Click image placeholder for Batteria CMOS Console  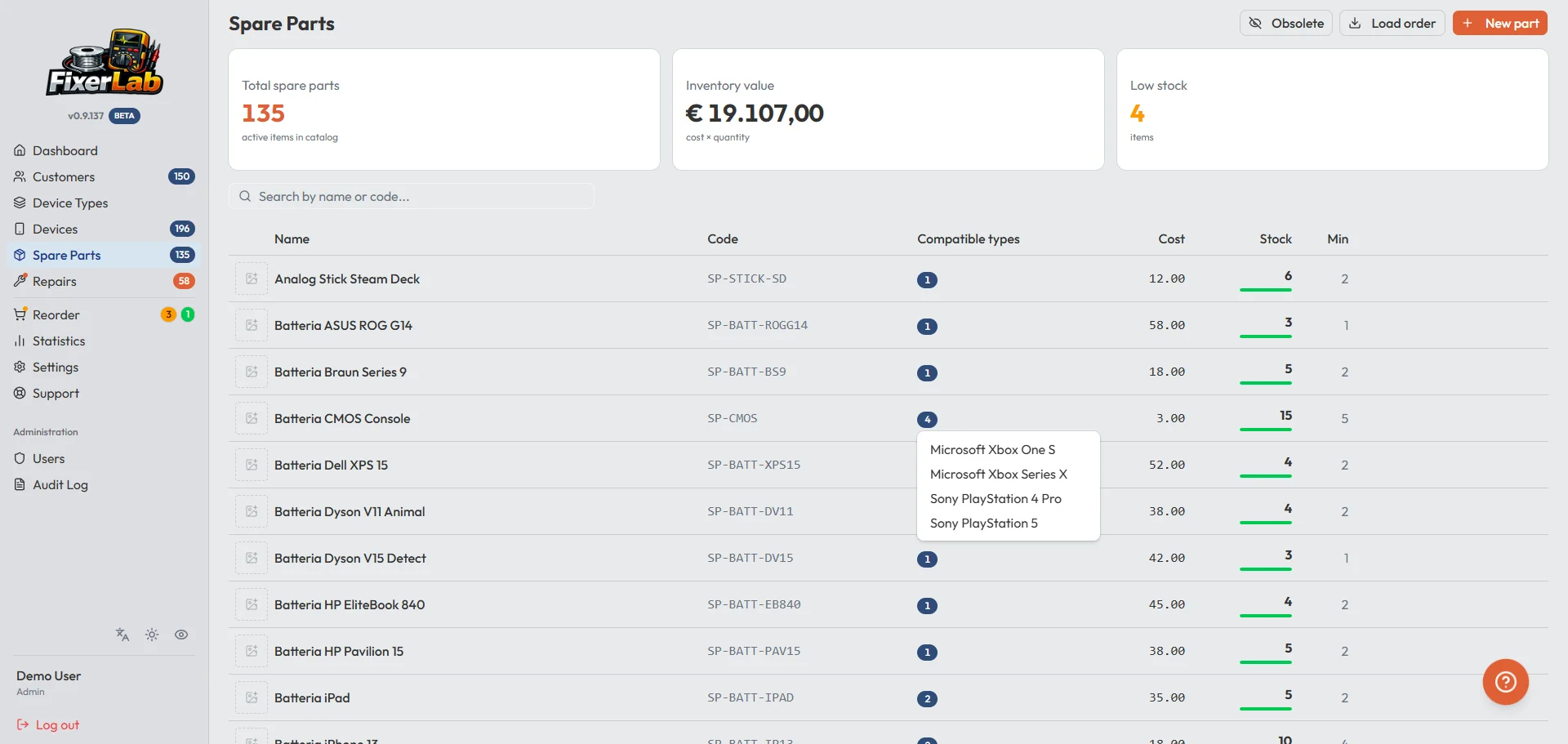click(252, 418)
